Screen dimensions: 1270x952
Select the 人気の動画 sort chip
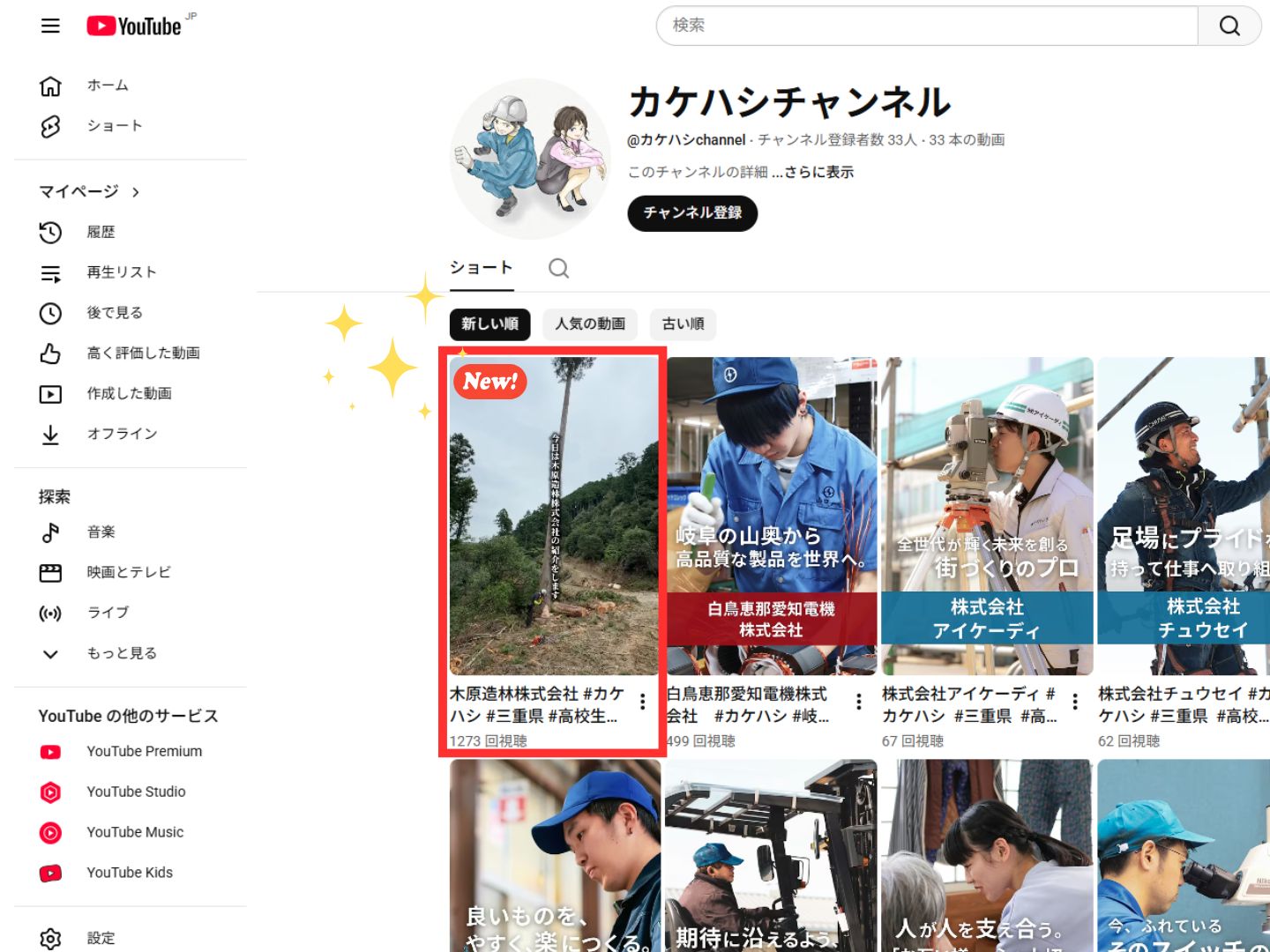(590, 324)
